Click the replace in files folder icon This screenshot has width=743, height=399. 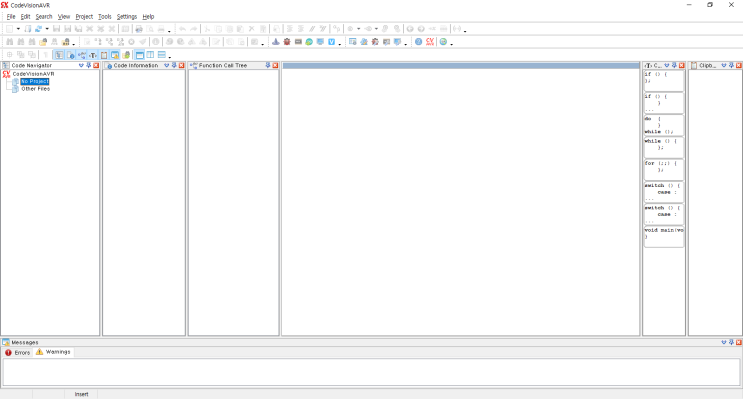pyautogui.click(x=66, y=42)
